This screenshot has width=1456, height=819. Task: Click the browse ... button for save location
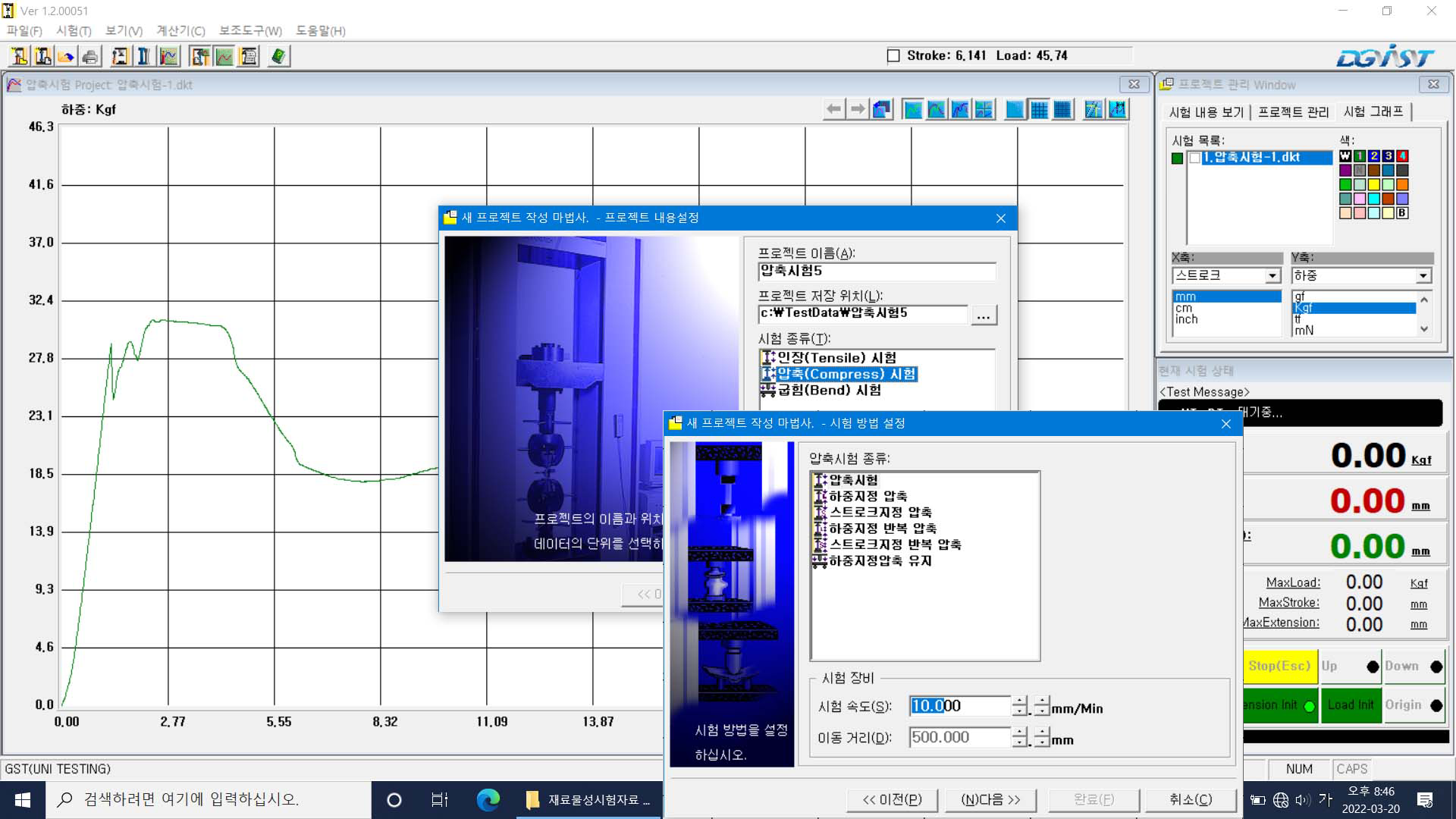984,315
